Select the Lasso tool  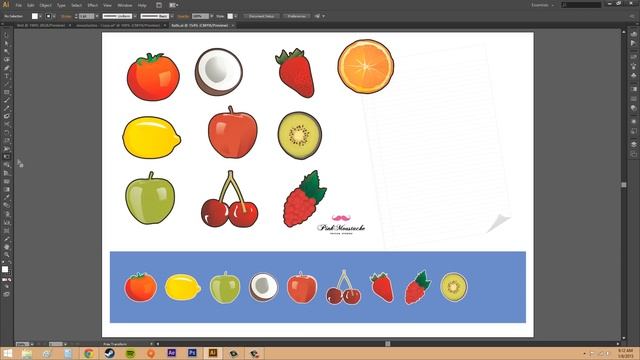pos(6,60)
